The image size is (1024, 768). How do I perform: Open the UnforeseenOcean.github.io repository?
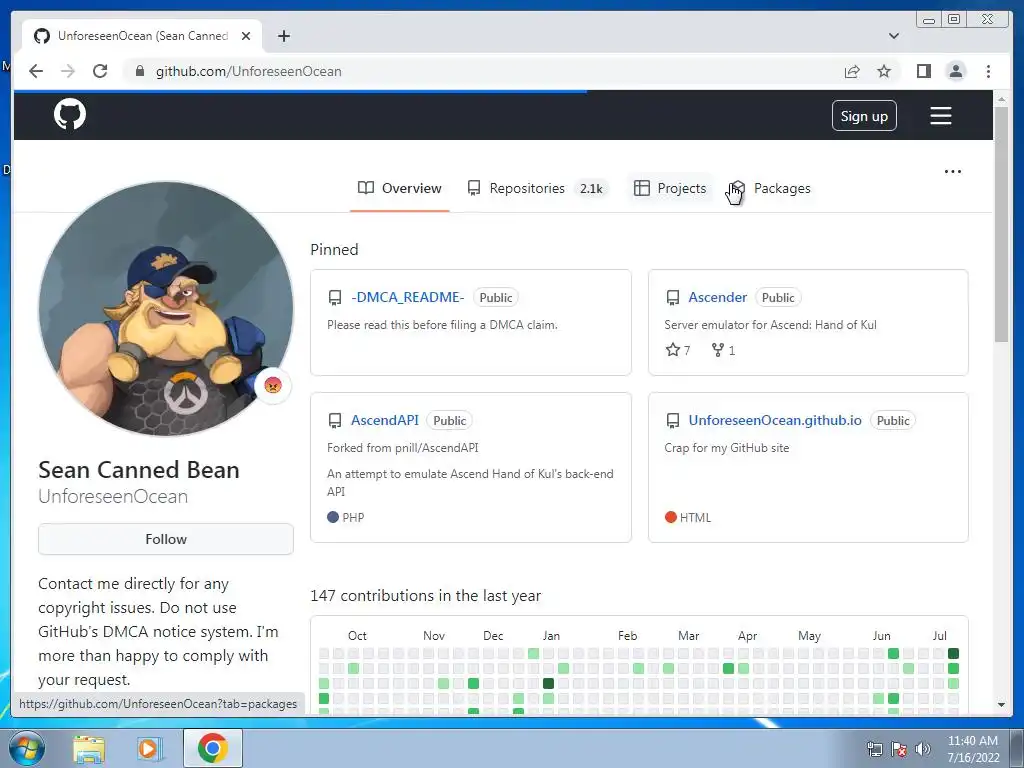(x=775, y=420)
